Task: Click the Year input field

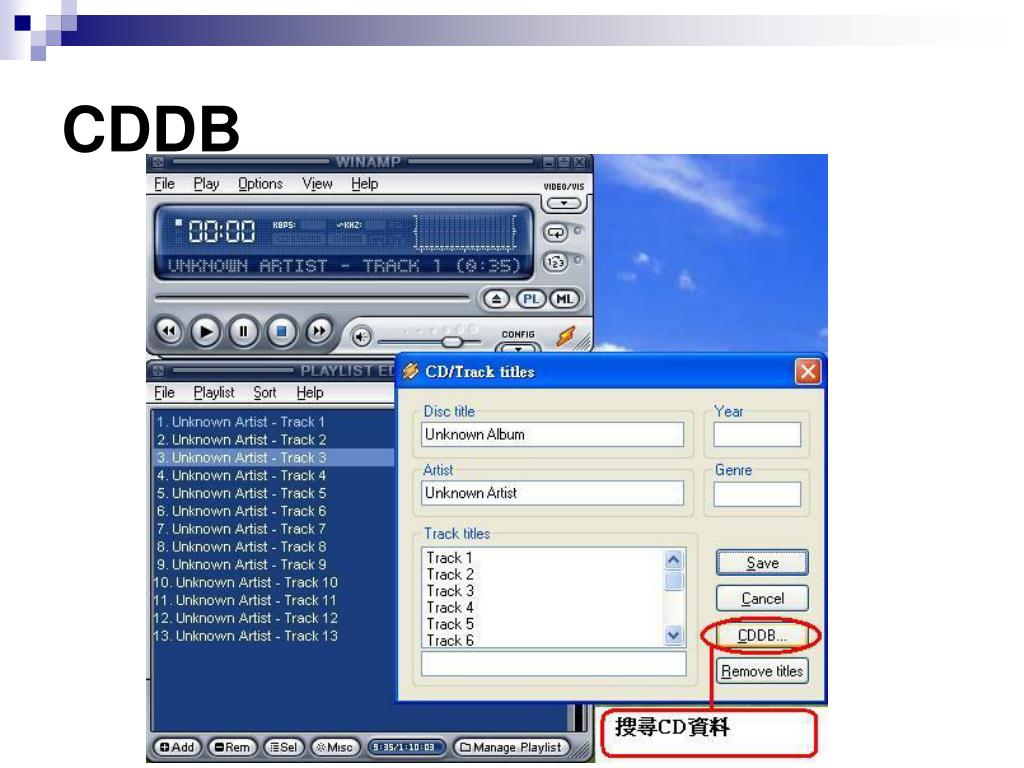Action: pyautogui.click(x=757, y=434)
